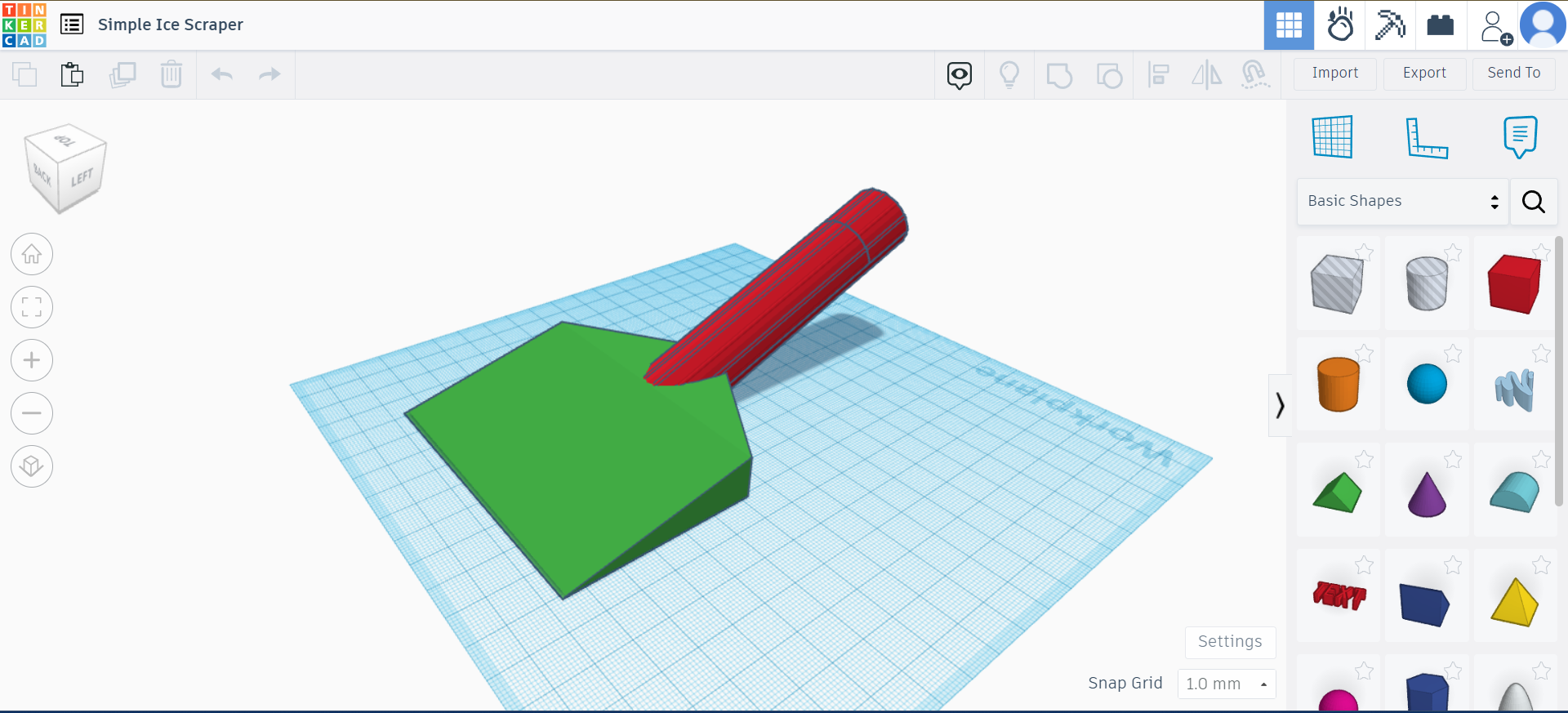Open the Basic Shapes category dropdown
The width and height of the screenshot is (1568, 713).
coord(1403,202)
